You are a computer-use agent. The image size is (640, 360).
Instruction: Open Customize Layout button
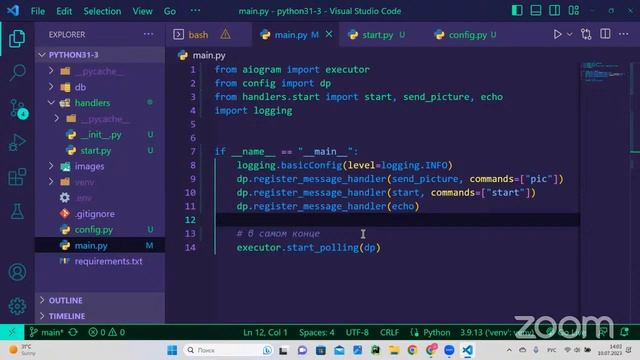point(573,10)
